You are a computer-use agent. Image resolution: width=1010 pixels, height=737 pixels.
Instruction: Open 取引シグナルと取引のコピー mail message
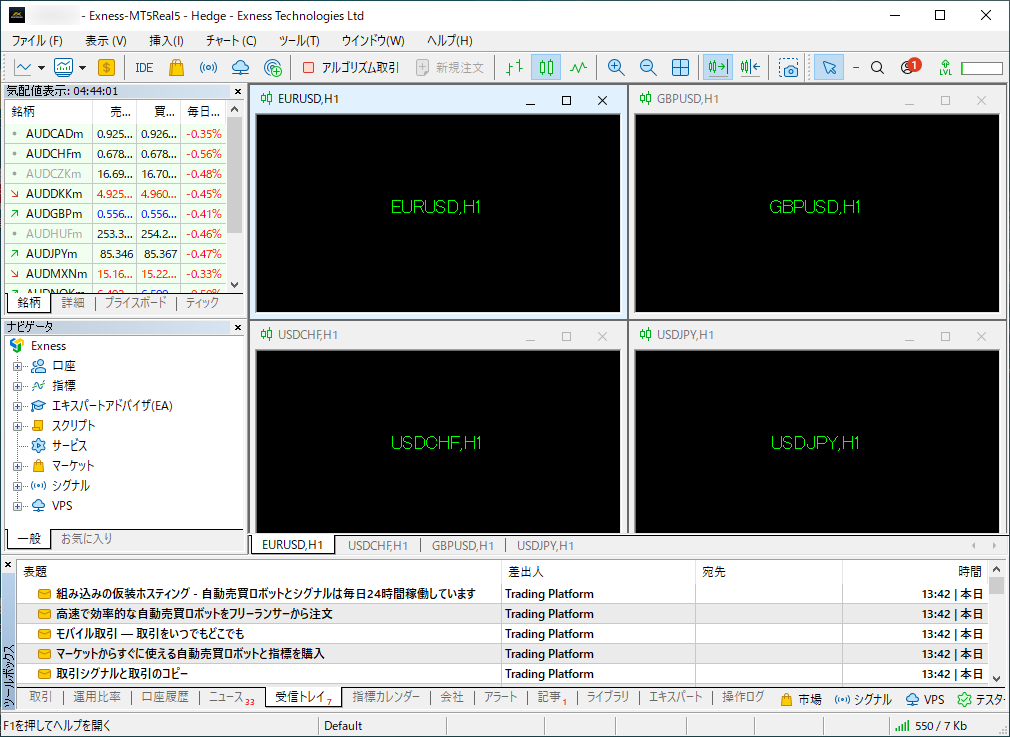502,674
